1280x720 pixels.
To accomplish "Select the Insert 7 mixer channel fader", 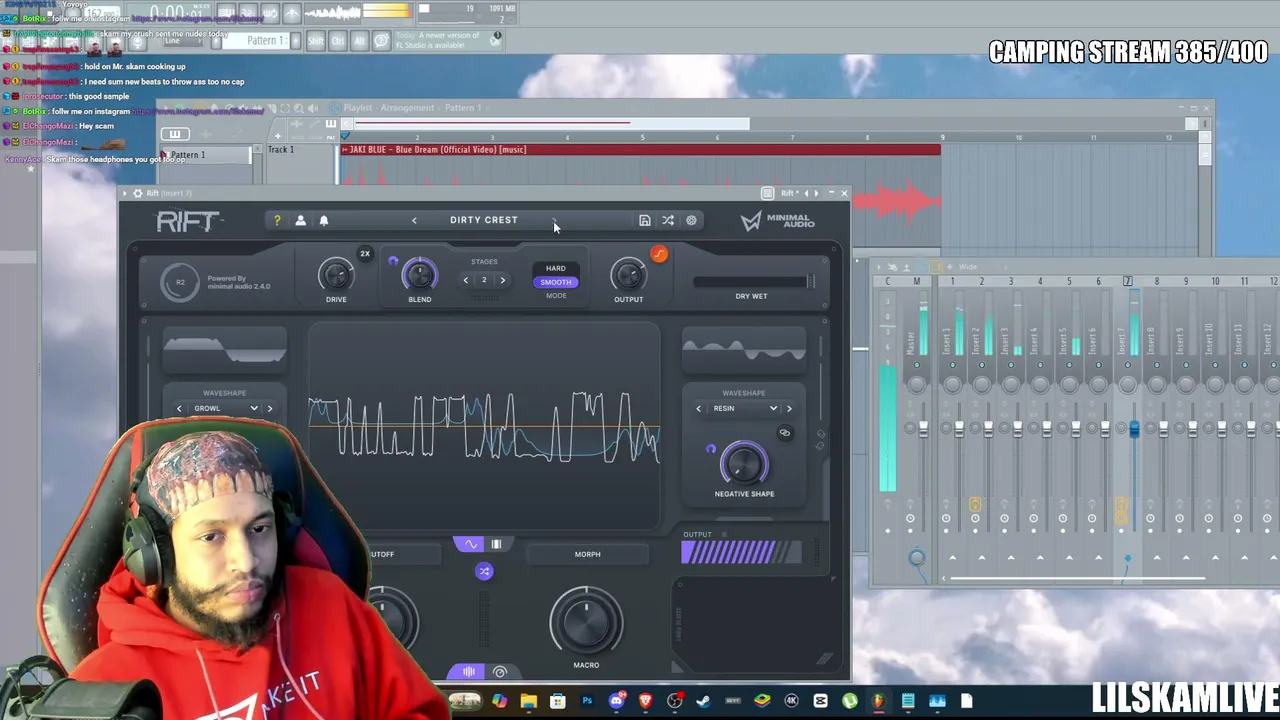I will click(x=1134, y=429).
